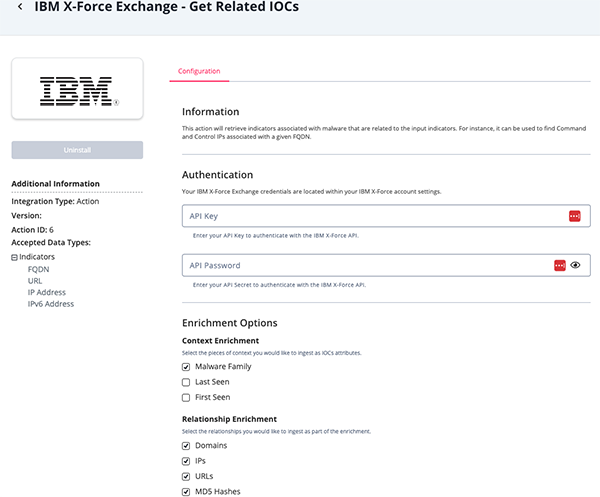Click the 'Version:' label
The width and height of the screenshot is (600, 497).
pyautogui.click(x=26, y=215)
